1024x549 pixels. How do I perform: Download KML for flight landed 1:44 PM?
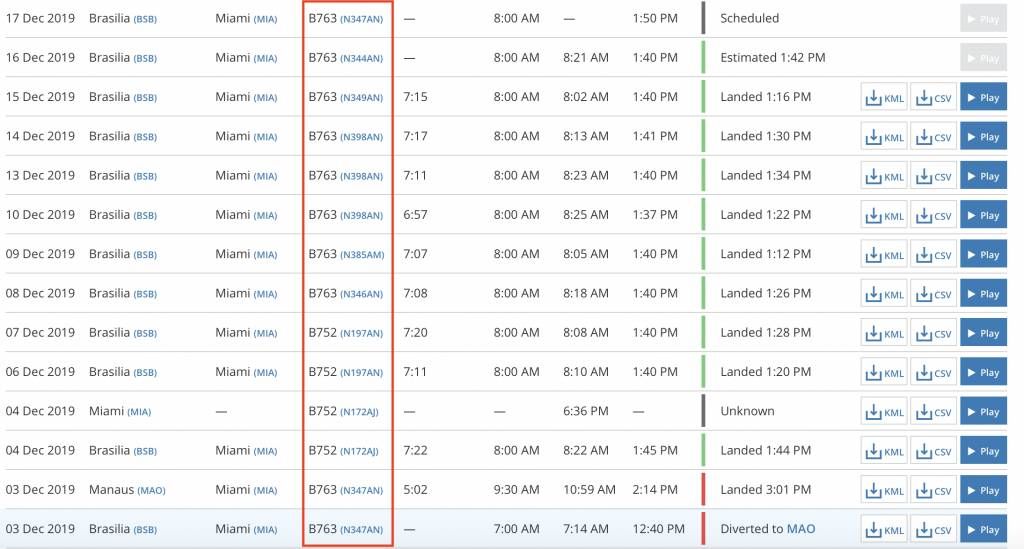pyautogui.click(x=884, y=450)
